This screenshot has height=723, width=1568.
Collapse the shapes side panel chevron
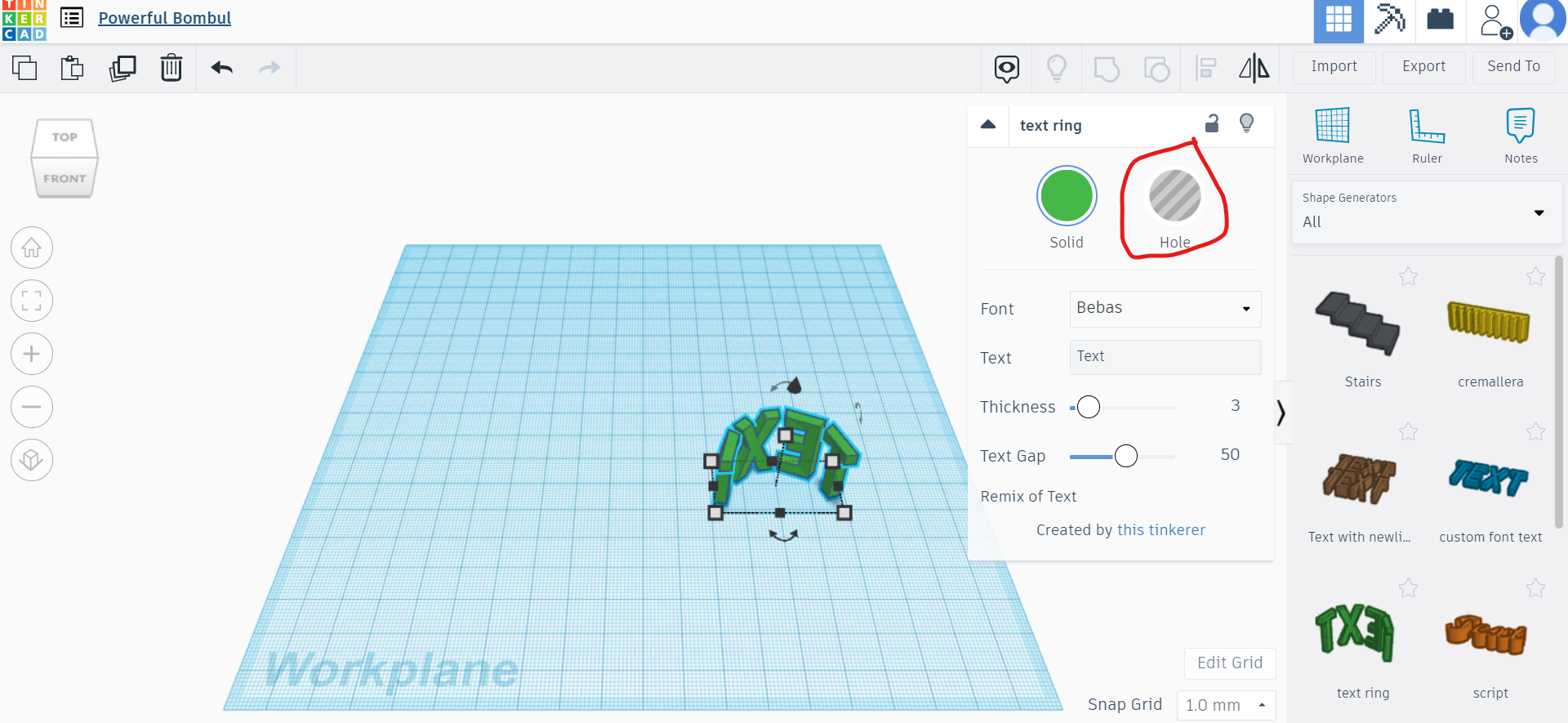pos(1281,413)
